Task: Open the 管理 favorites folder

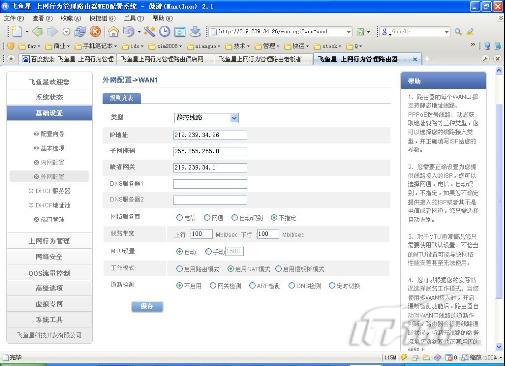Action: point(266,46)
